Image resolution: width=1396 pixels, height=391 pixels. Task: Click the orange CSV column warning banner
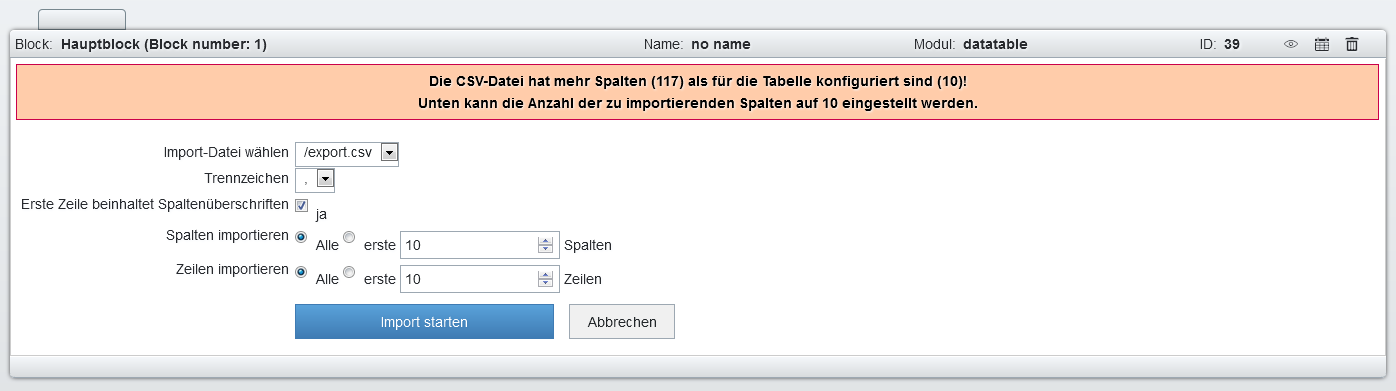(x=697, y=92)
